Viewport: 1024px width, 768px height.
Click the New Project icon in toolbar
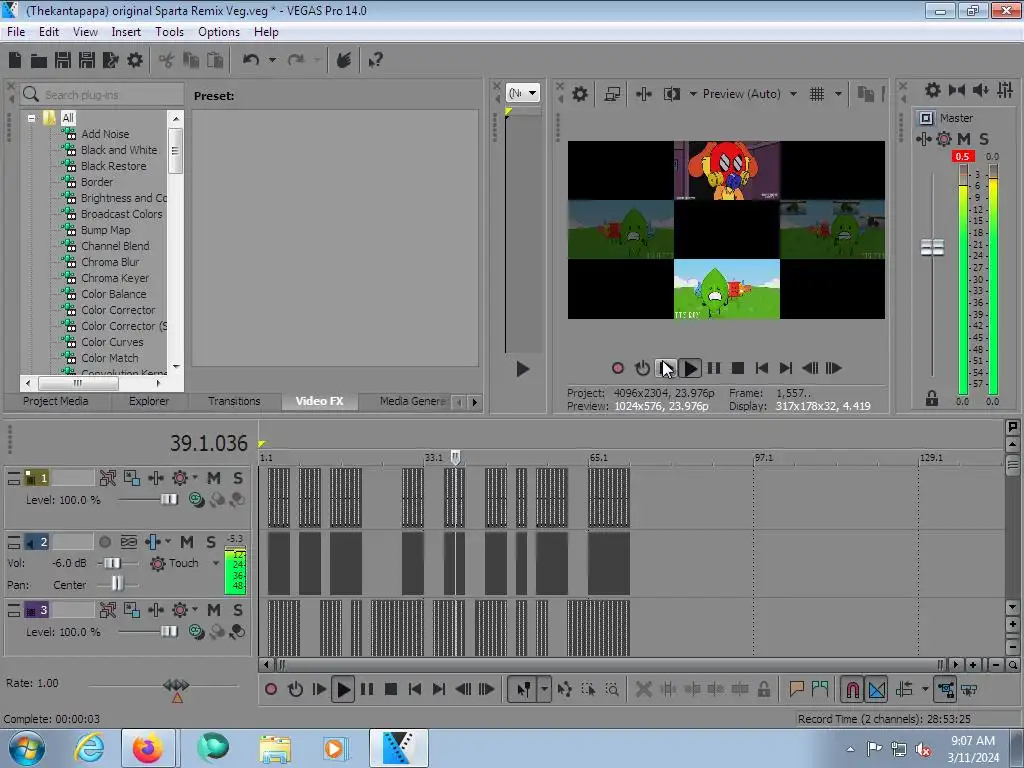[x=15, y=60]
